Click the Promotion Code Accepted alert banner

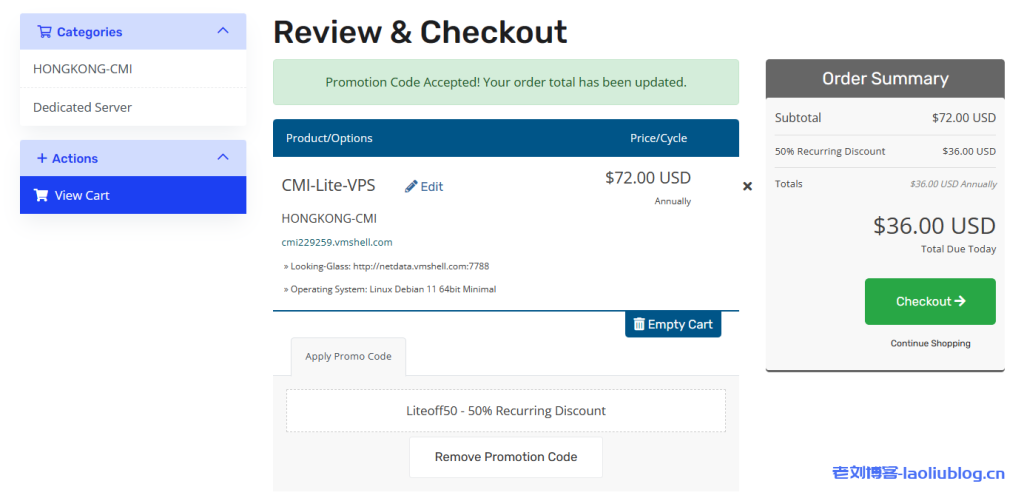506,82
